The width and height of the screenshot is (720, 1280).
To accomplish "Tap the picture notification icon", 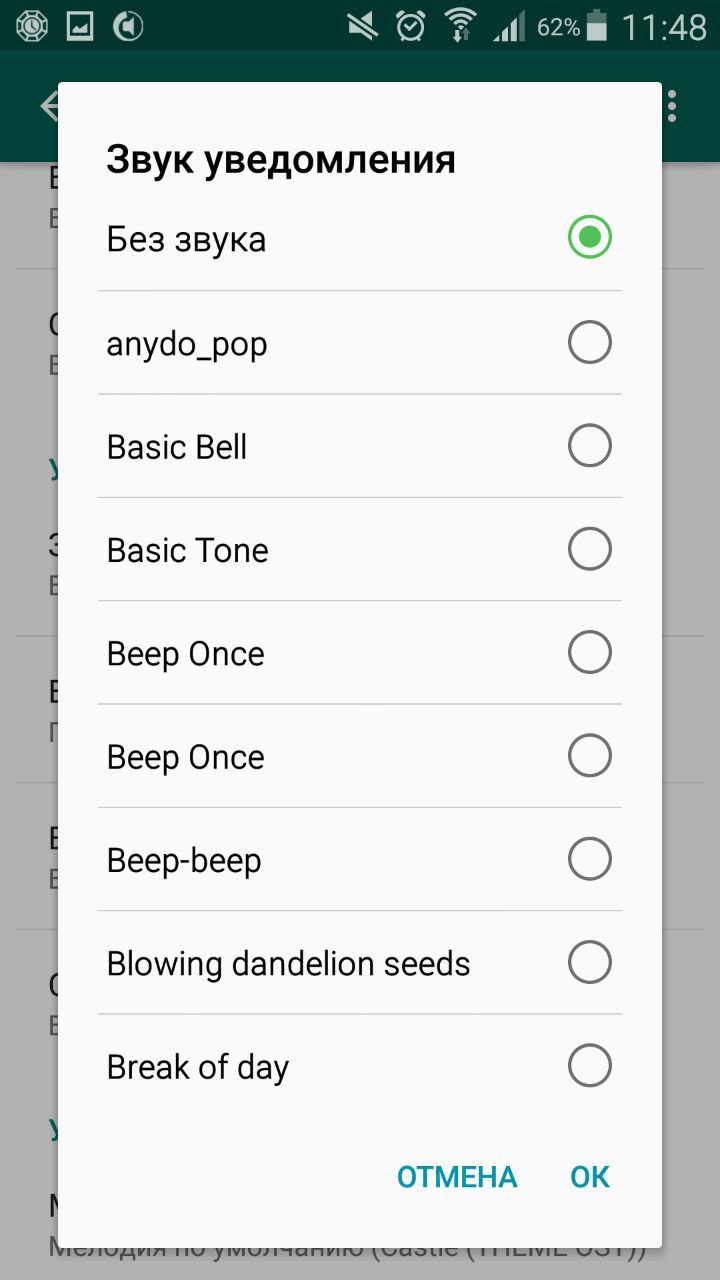I will (x=80, y=26).
